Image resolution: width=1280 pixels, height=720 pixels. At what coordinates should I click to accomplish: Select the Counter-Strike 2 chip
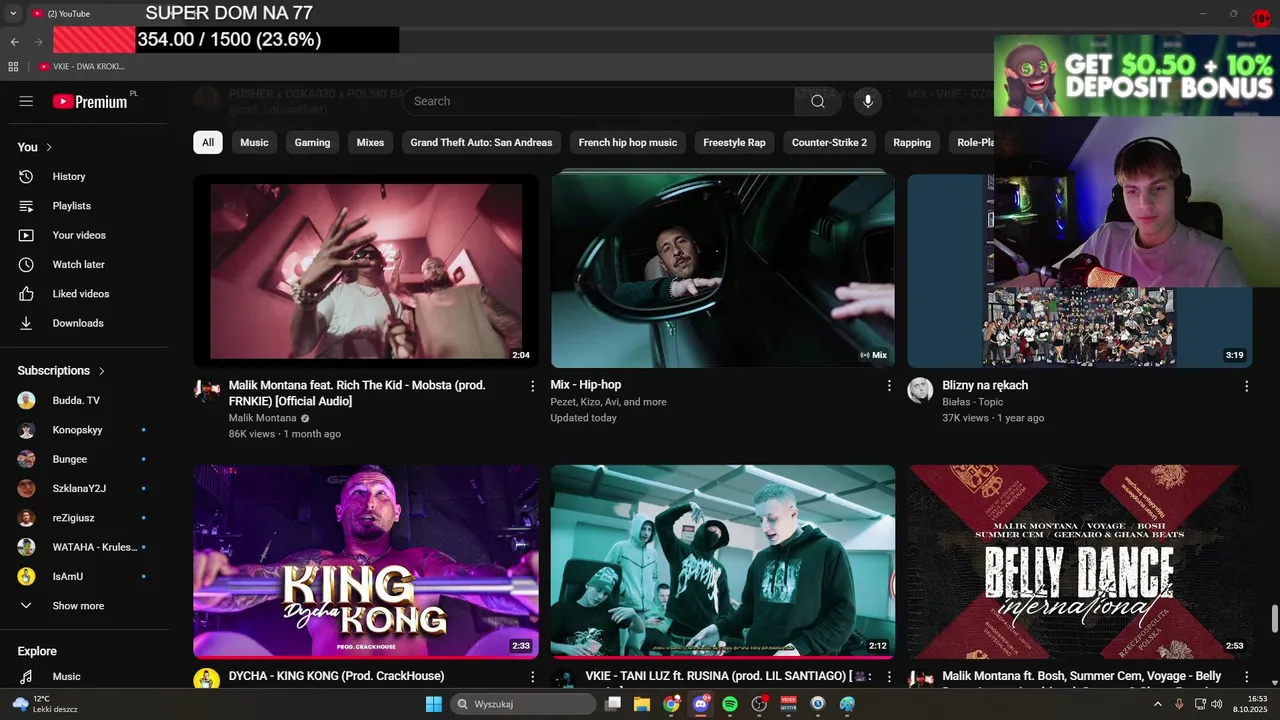pyautogui.click(x=829, y=142)
